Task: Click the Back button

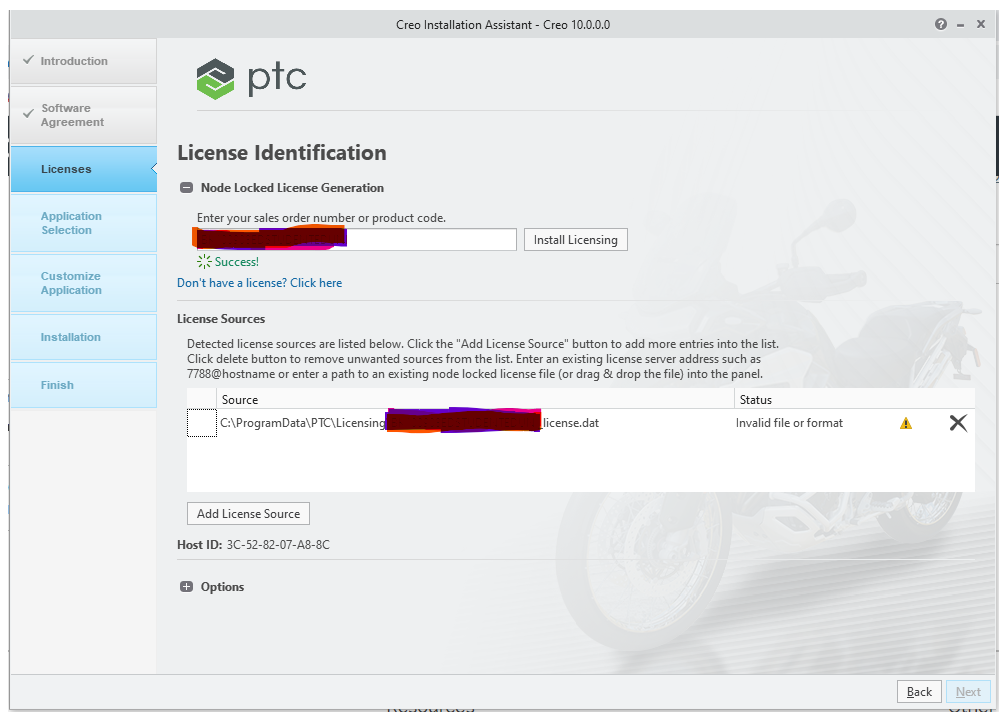Action: click(x=917, y=691)
